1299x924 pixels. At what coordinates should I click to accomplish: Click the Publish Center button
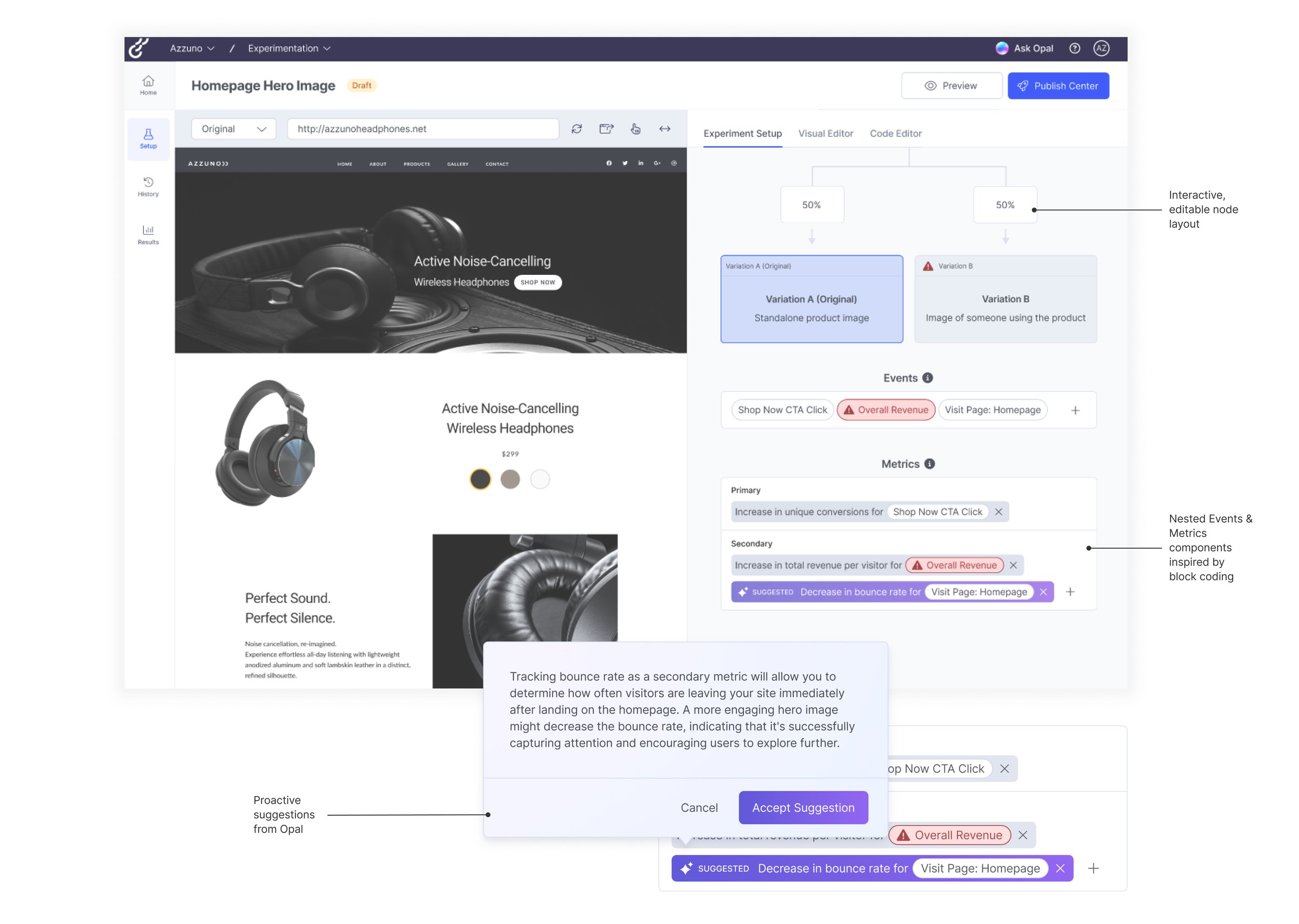(1058, 86)
